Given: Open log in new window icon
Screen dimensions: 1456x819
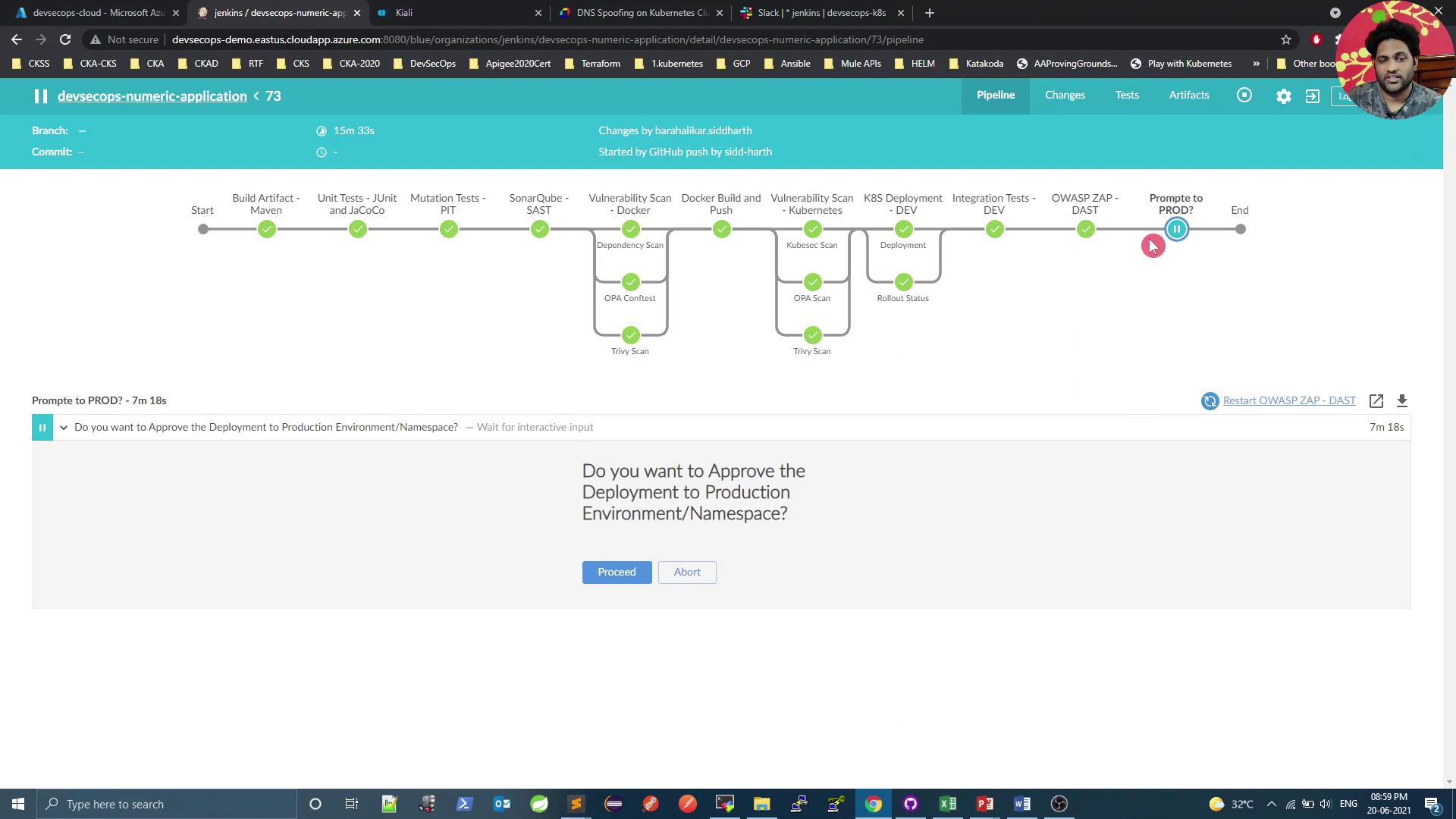Looking at the screenshot, I should (1376, 401).
